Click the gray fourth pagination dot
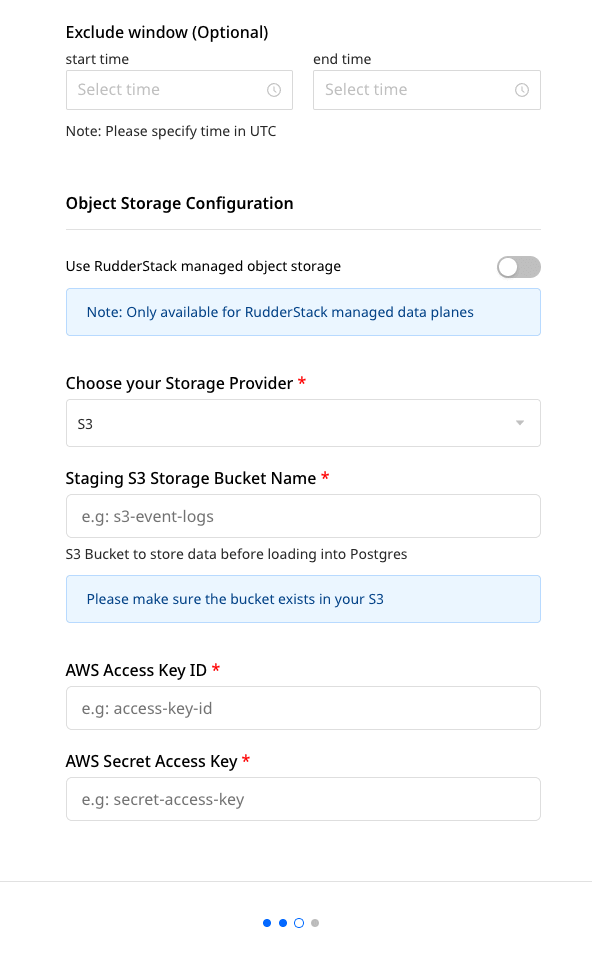592x956 pixels. 314,923
